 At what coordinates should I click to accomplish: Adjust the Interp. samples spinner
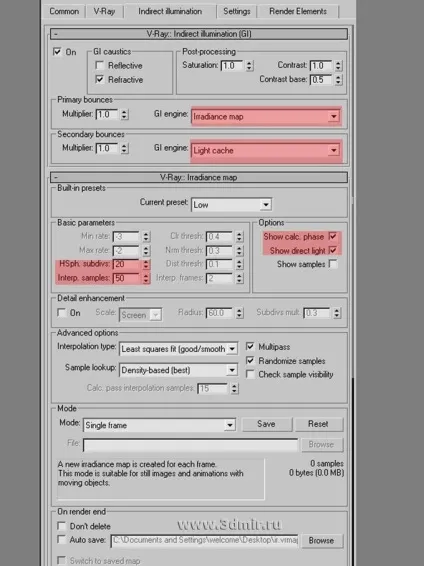[x=145, y=278]
